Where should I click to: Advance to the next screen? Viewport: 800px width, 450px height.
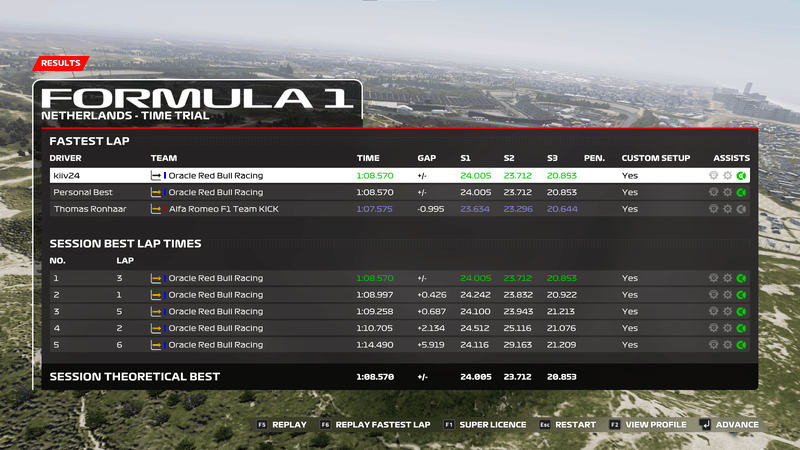coord(730,424)
